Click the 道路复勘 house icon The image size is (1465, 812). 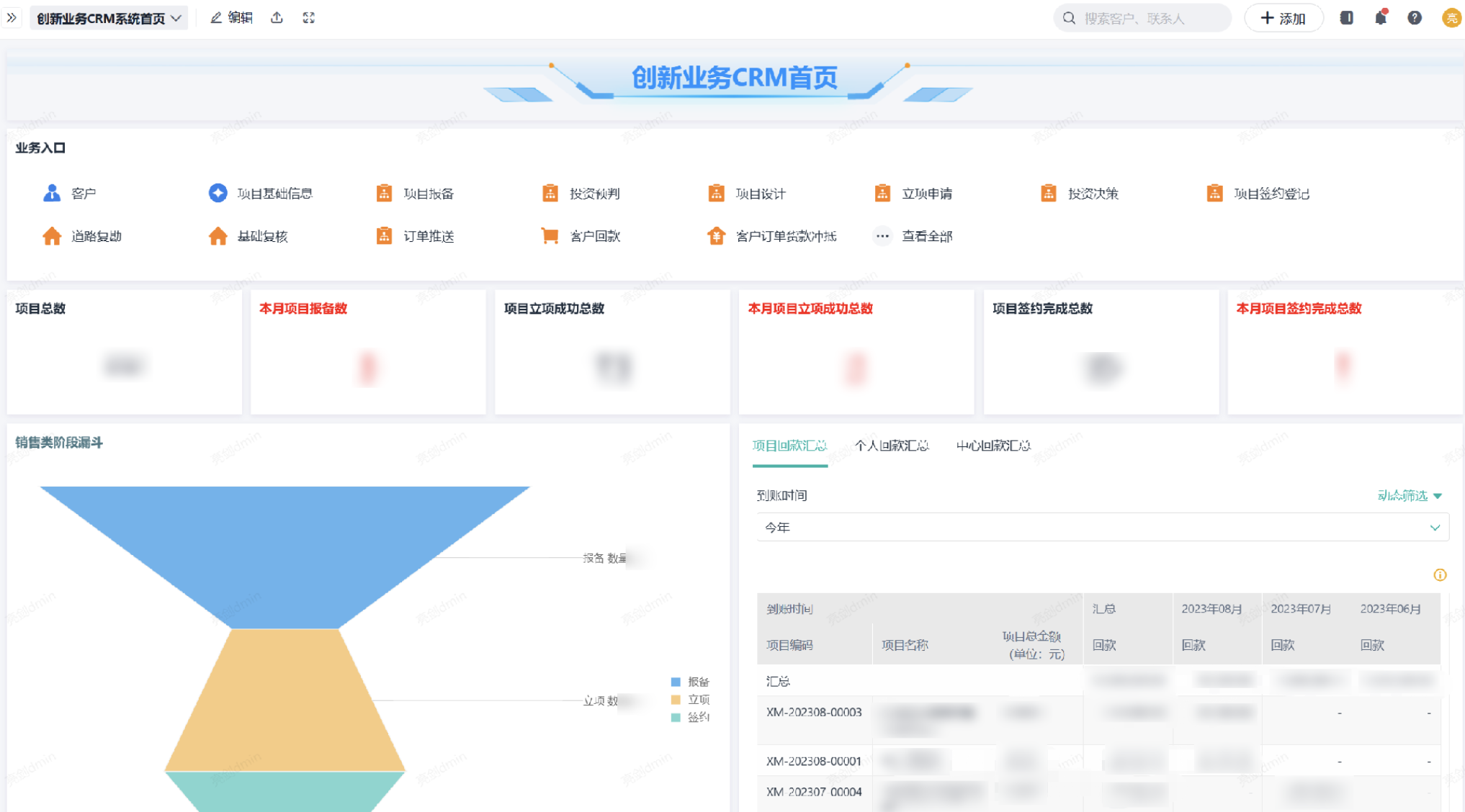pos(51,236)
